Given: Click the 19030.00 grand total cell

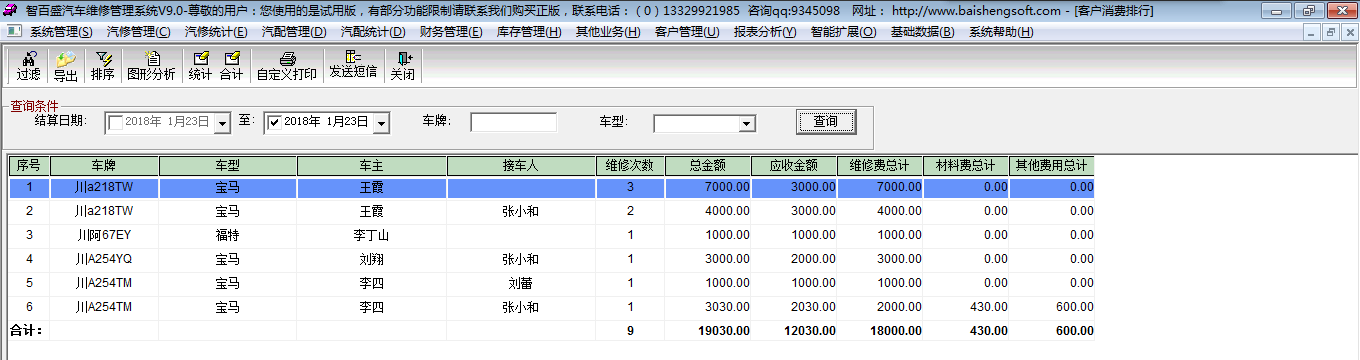Looking at the screenshot, I should tap(708, 330).
